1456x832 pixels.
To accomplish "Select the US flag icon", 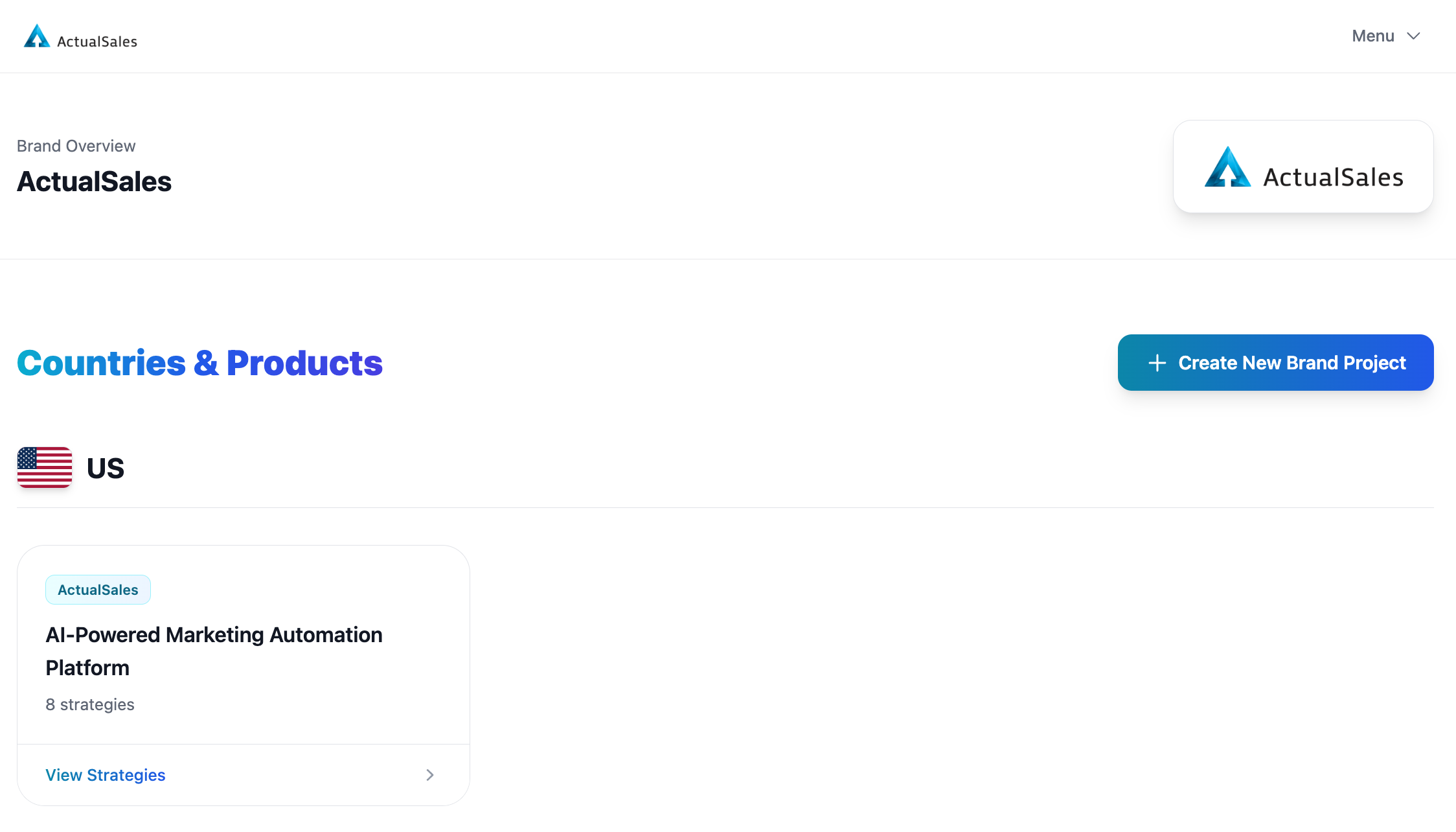I will pyautogui.click(x=44, y=467).
